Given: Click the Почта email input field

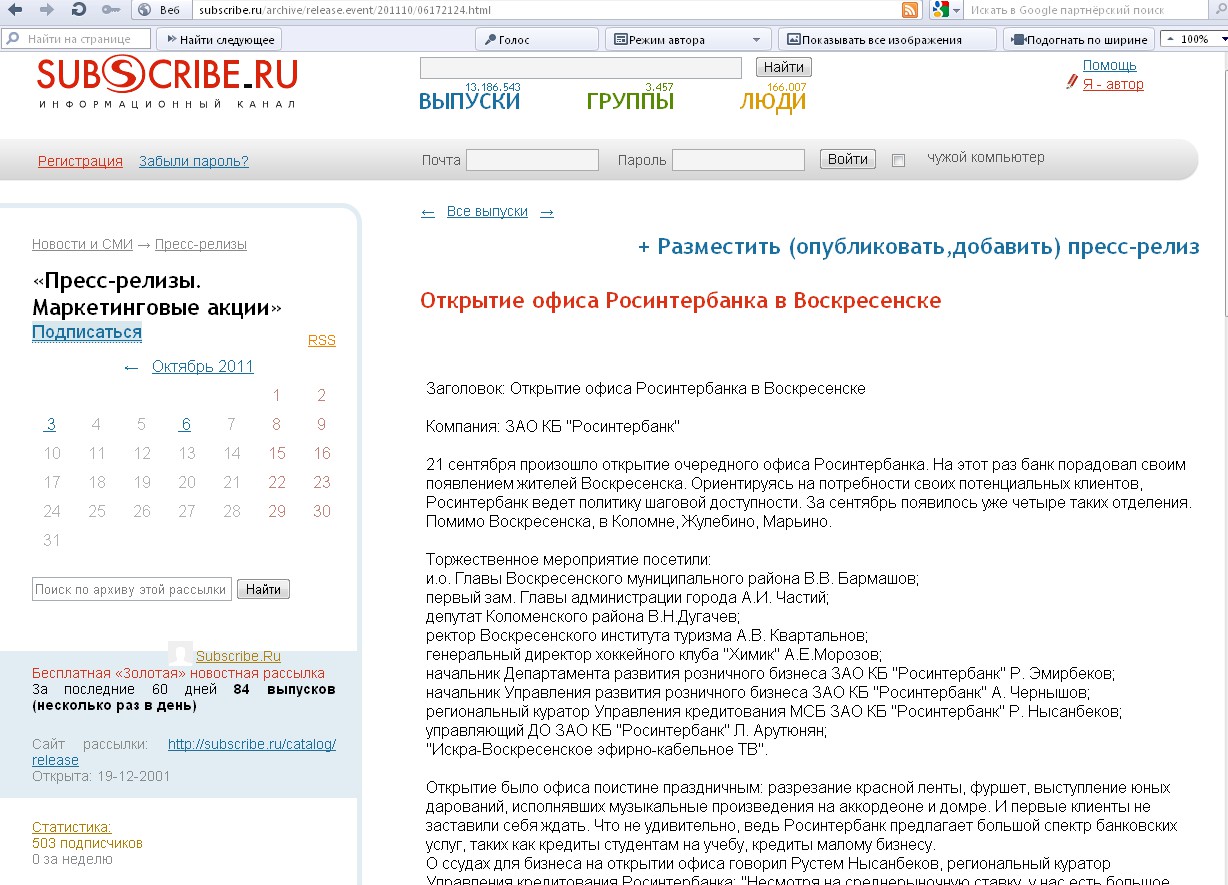Looking at the screenshot, I should [532, 160].
